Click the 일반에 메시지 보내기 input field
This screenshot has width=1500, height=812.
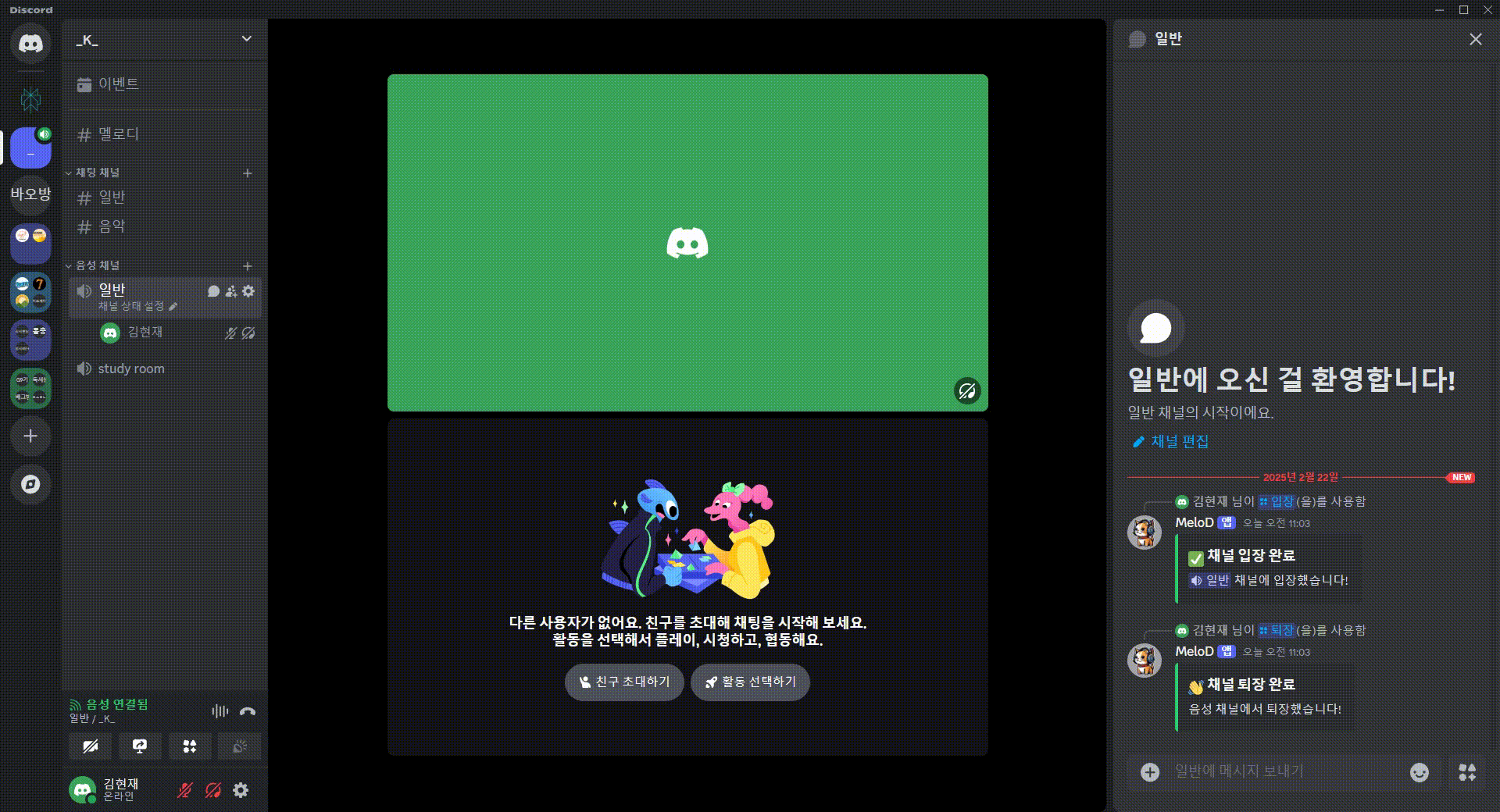coord(1285,772)
